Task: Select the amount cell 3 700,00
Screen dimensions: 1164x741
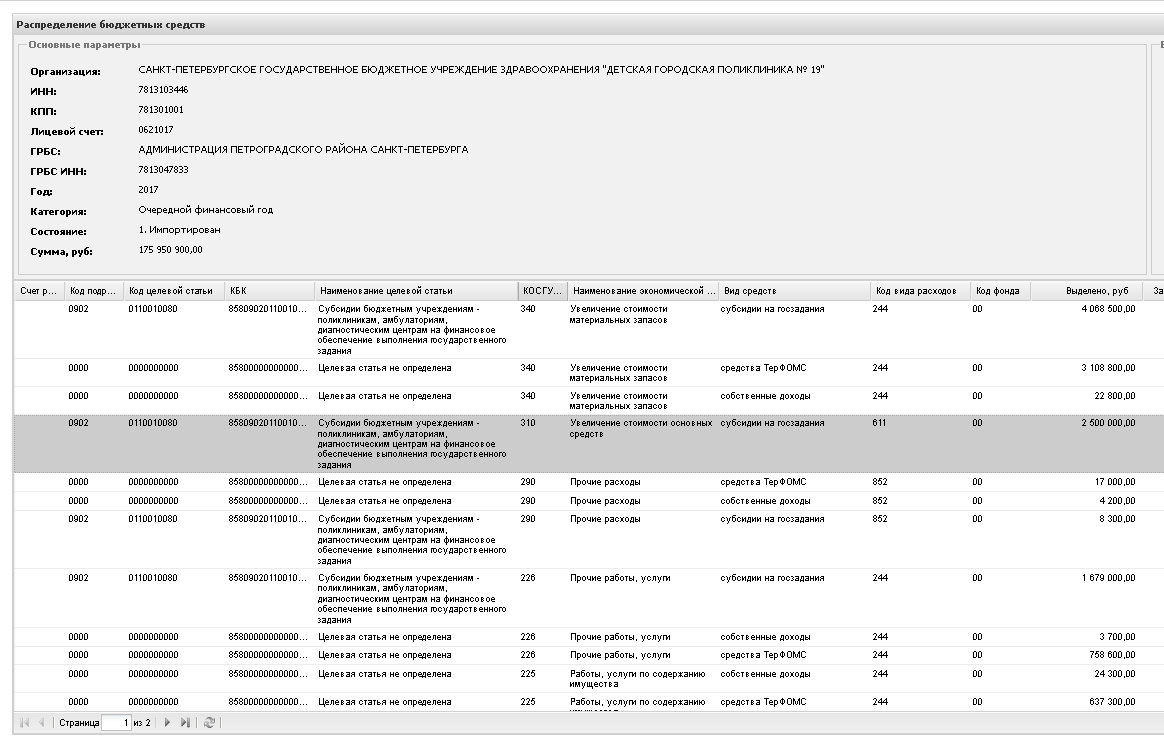Action: [x=1117, y=637]
